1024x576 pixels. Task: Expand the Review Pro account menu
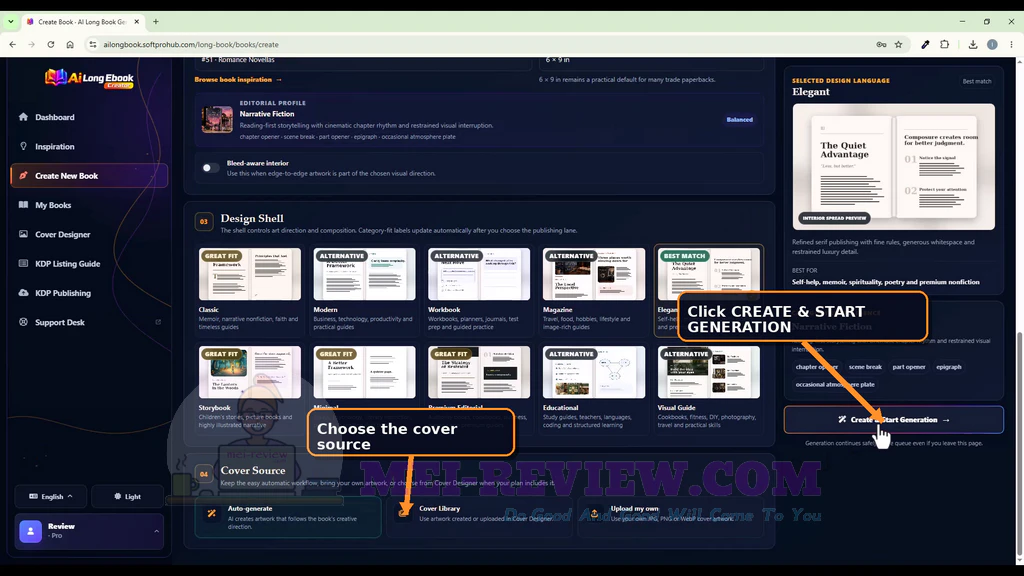(89, 531)
